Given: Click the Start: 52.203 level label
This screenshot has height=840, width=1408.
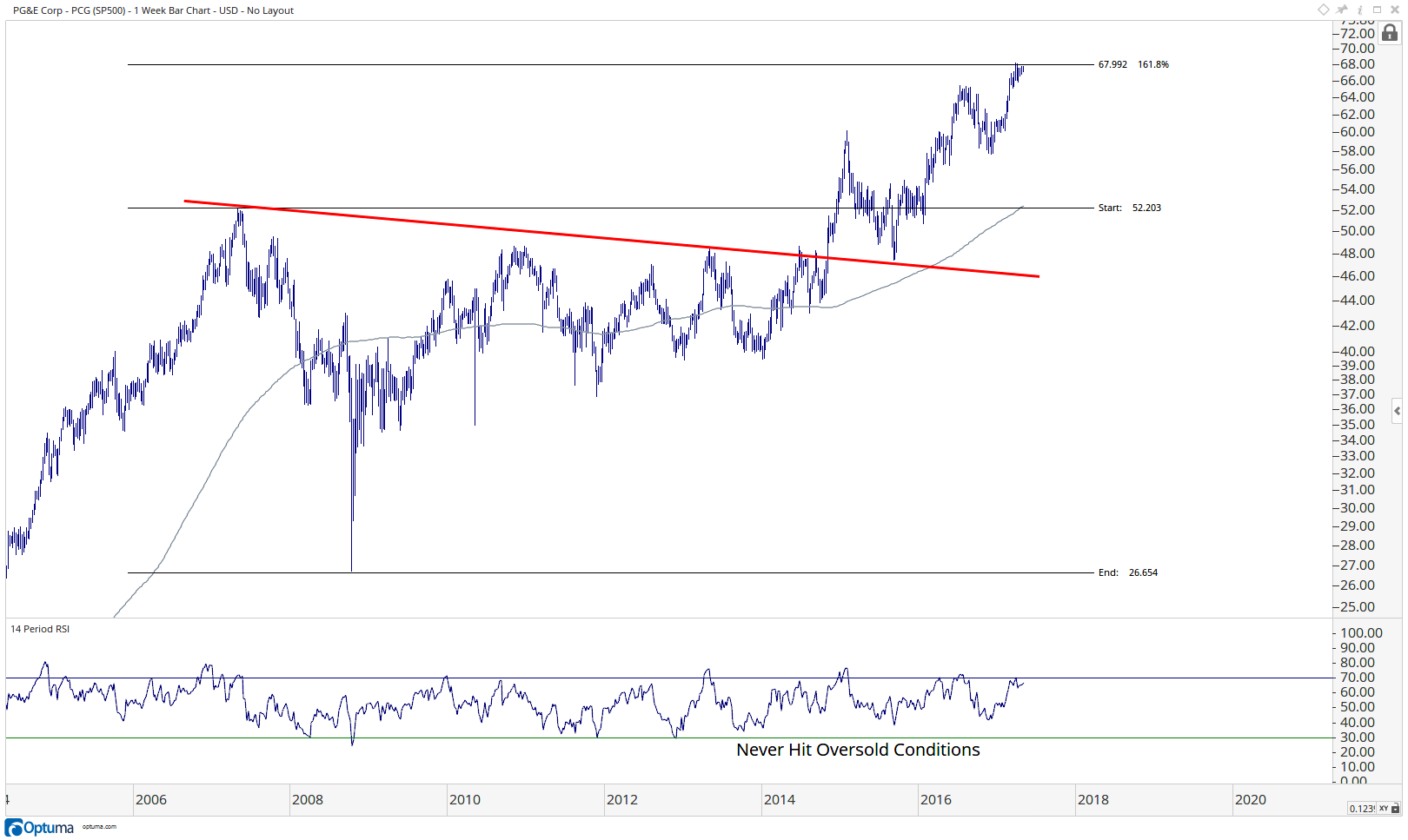Looking at the screenshot, I should coord(1129,208).
